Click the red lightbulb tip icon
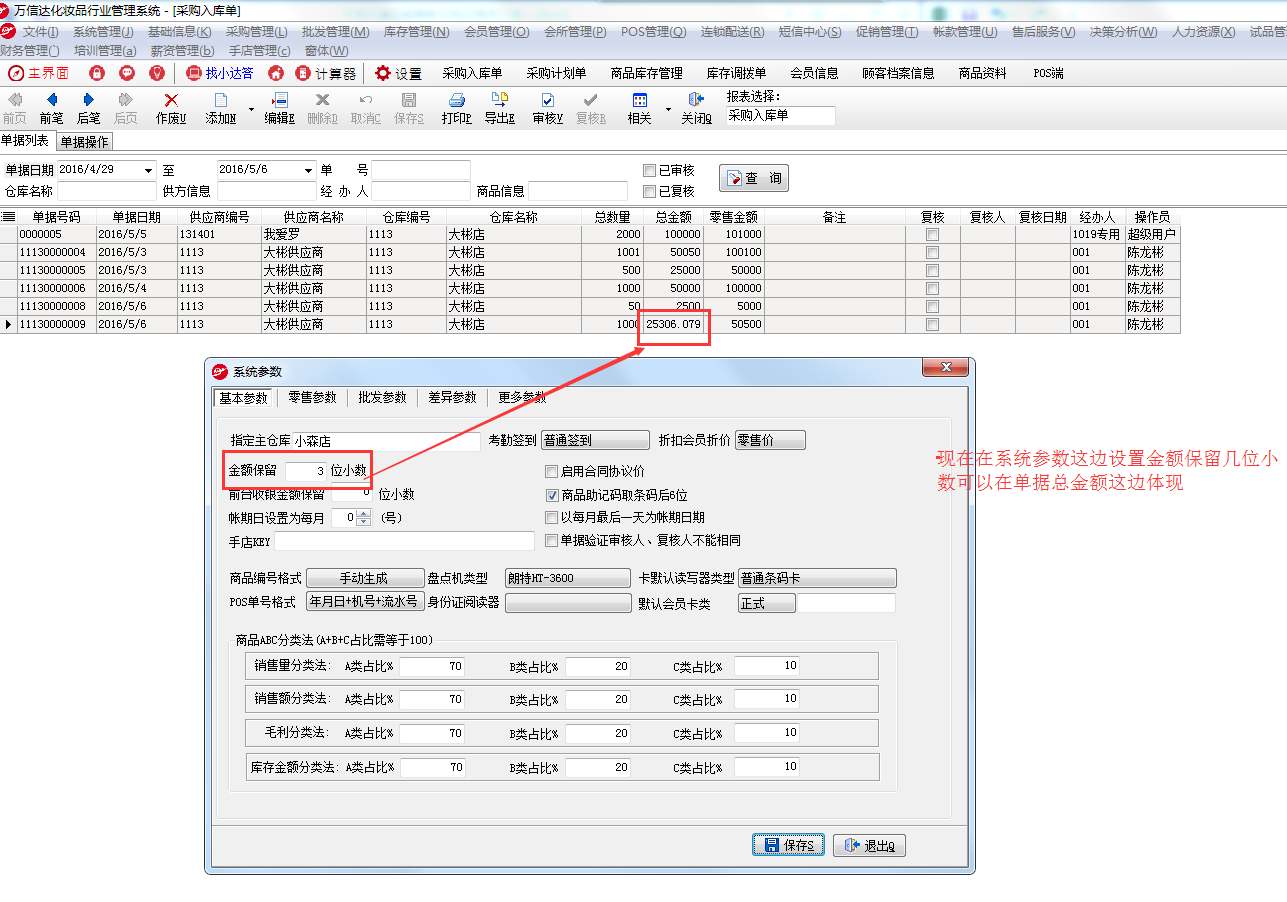The image size is (1287, 902). point(157,73)
